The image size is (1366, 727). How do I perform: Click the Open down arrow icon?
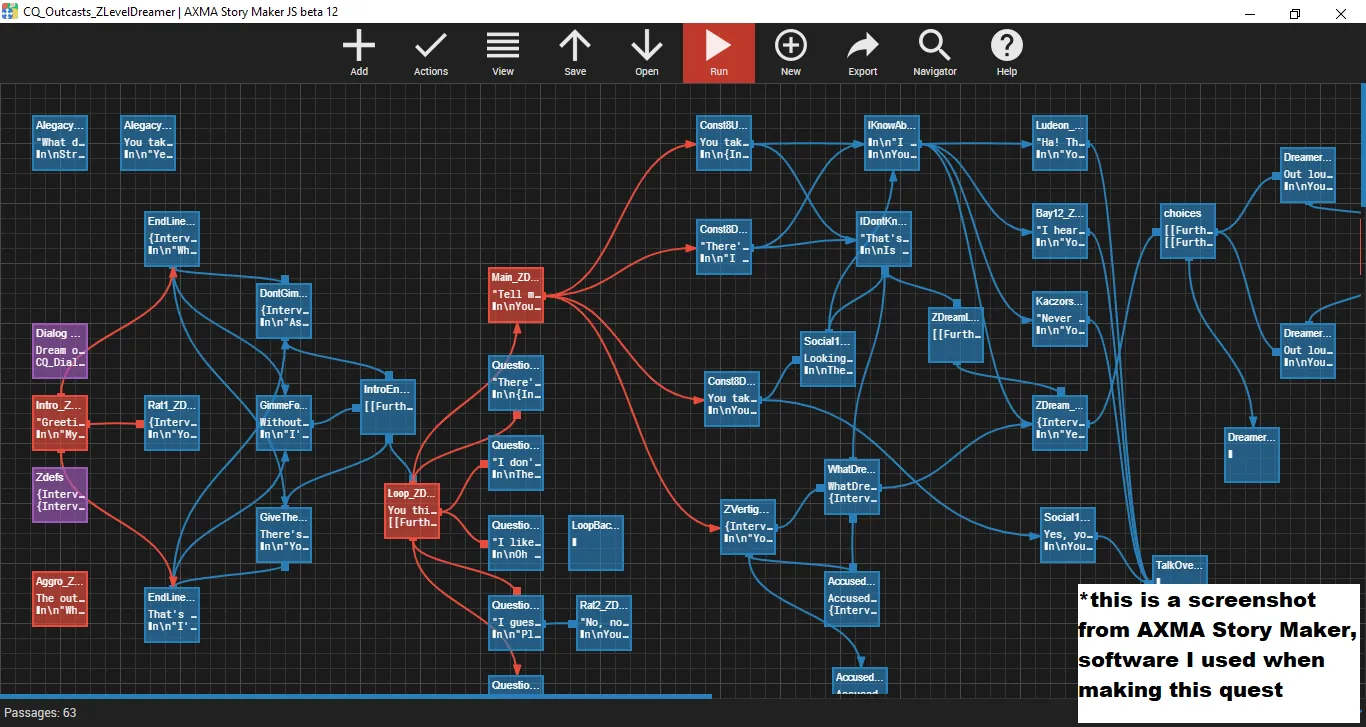click(x=647, y=53)
